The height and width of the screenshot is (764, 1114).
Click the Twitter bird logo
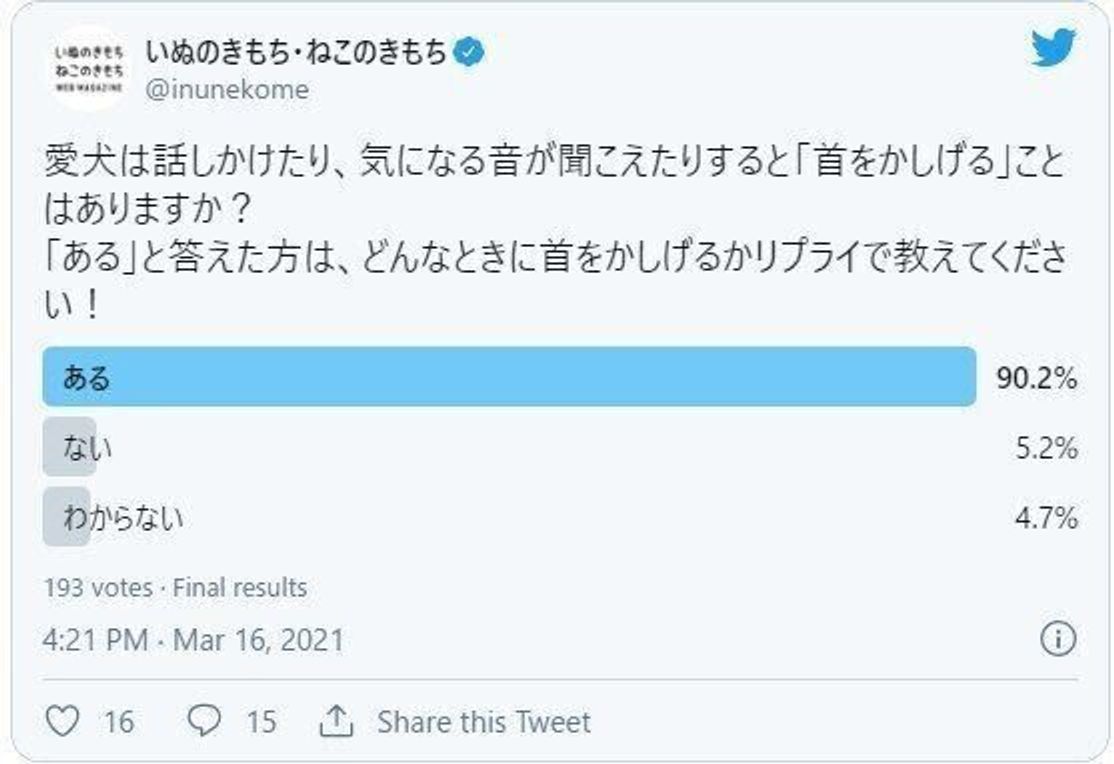point(1053,48)
